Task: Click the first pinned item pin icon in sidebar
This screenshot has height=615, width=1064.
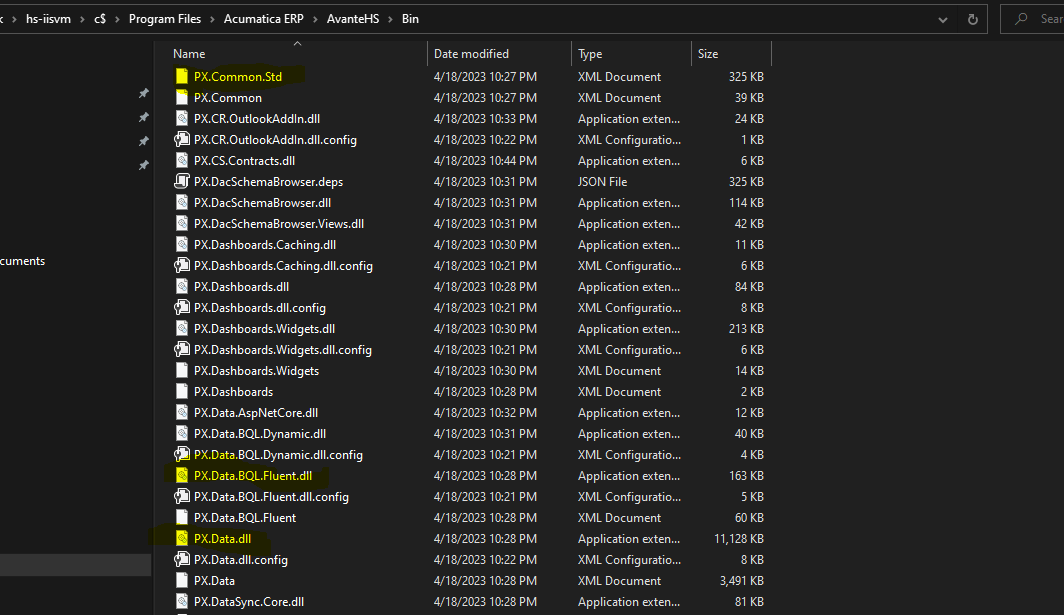Action: point(143,93)
